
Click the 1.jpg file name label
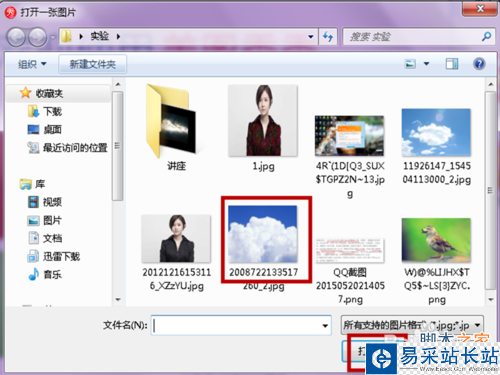(263, 166)
